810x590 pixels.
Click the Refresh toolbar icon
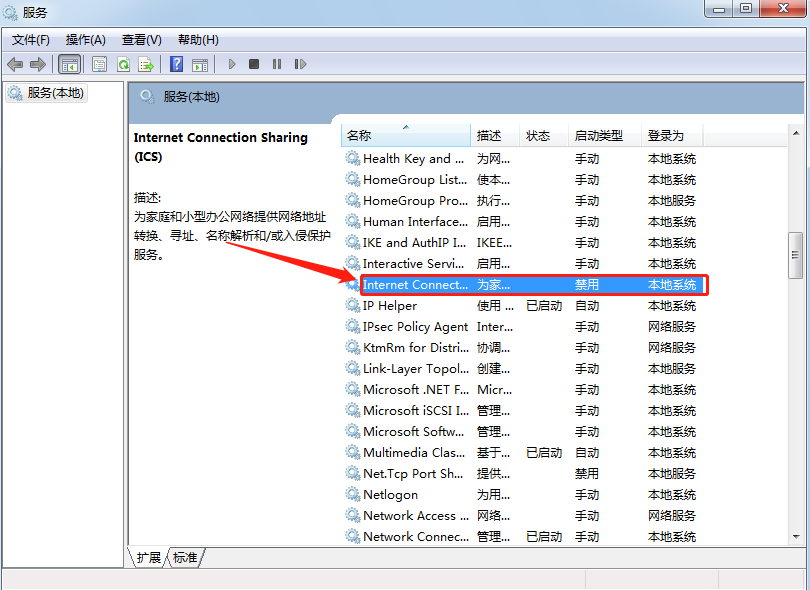point(123,64)
